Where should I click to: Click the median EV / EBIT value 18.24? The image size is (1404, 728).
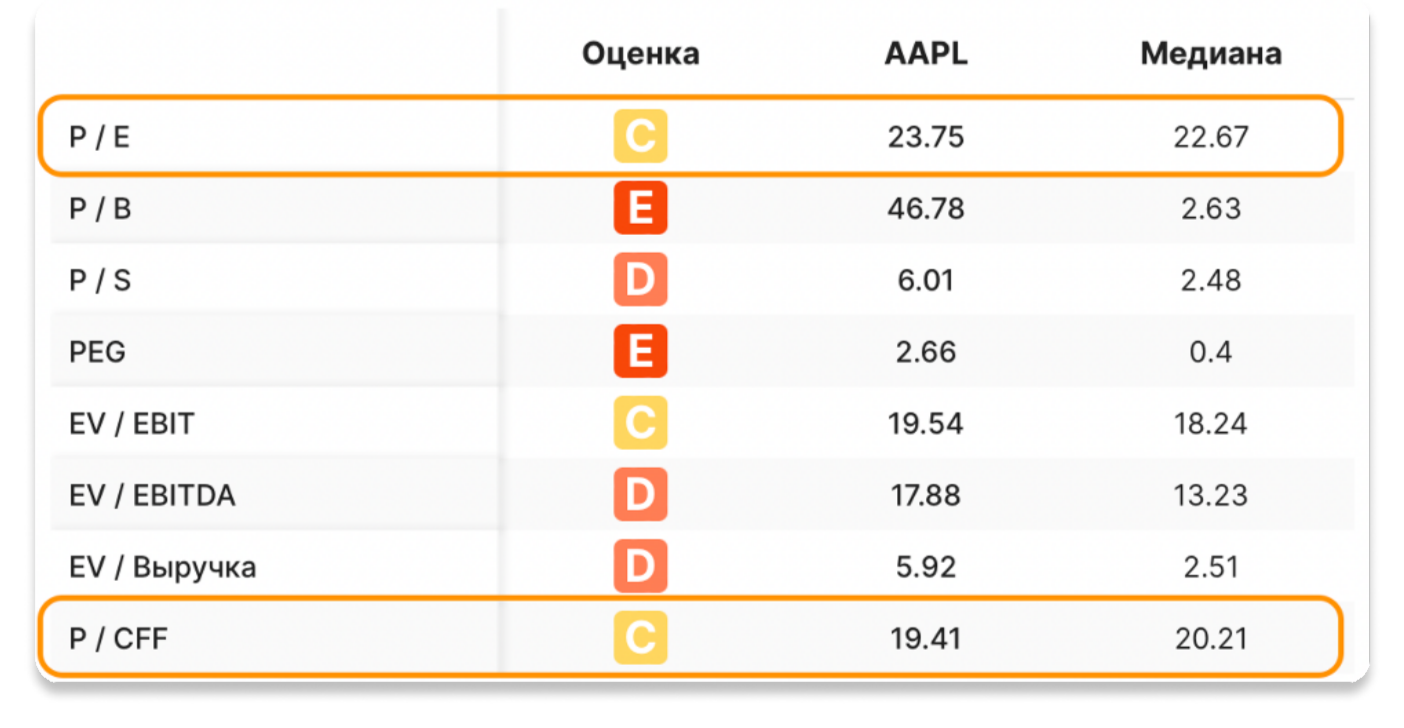pos(1211,424)
